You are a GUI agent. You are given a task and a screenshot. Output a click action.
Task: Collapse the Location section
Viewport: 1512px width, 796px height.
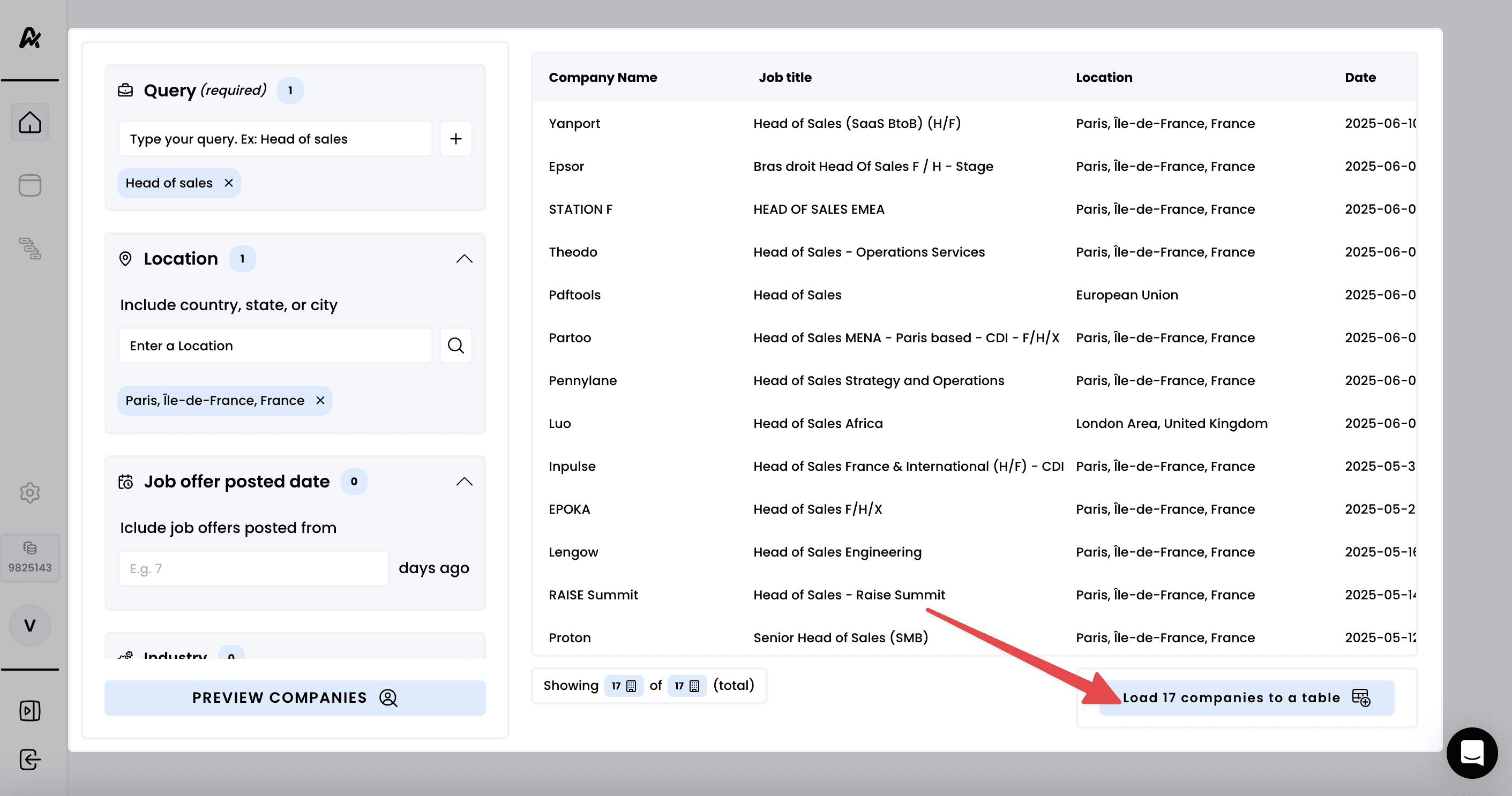tap(465, 259)
